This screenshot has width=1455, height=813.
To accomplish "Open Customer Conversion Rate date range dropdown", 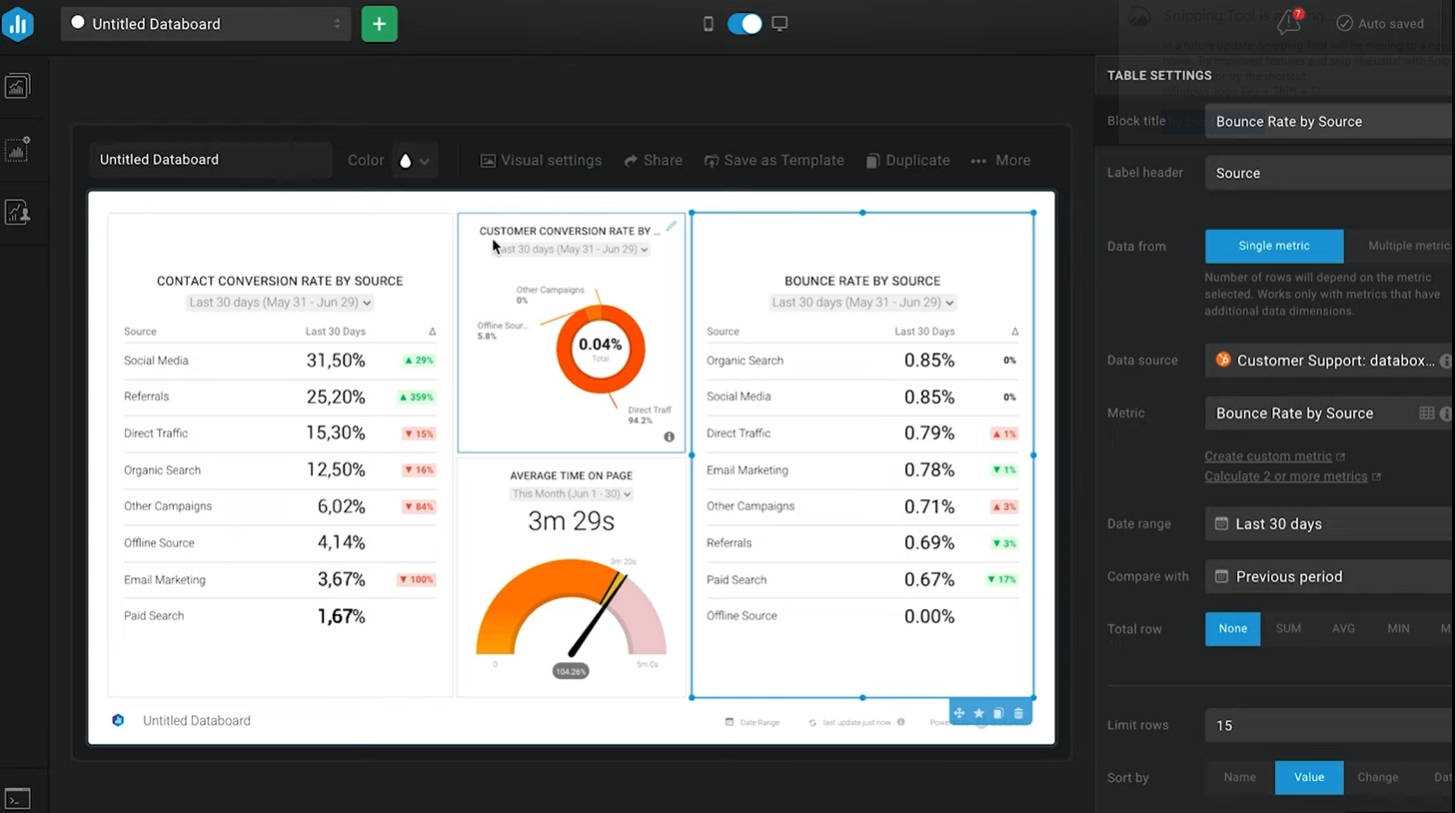I will [x=571, y=249].
